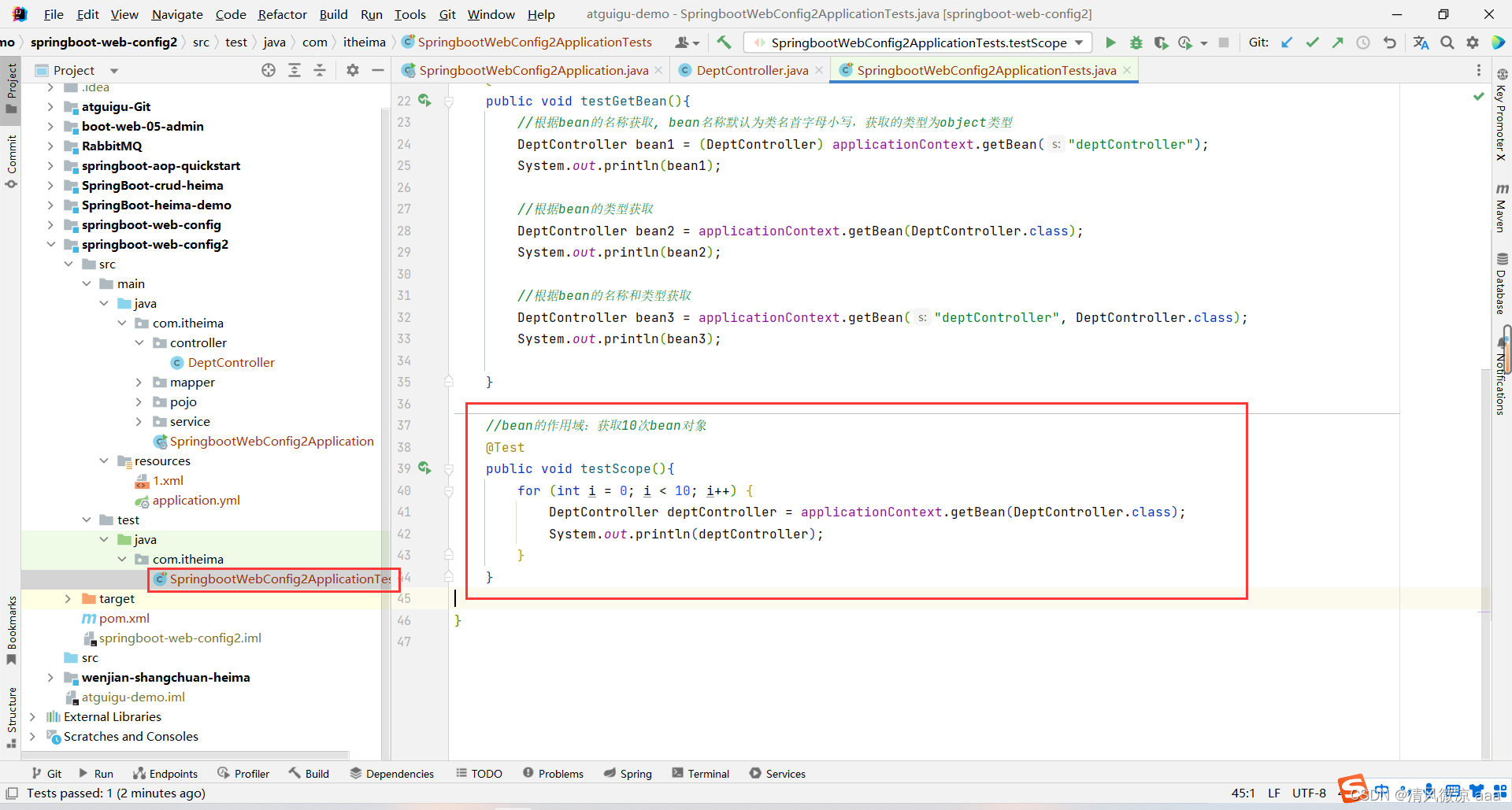The image size is (1512, 810).
Task: Open the Translate icon in toolbar
Action: pyautogui.click(x=1421, y=43)
